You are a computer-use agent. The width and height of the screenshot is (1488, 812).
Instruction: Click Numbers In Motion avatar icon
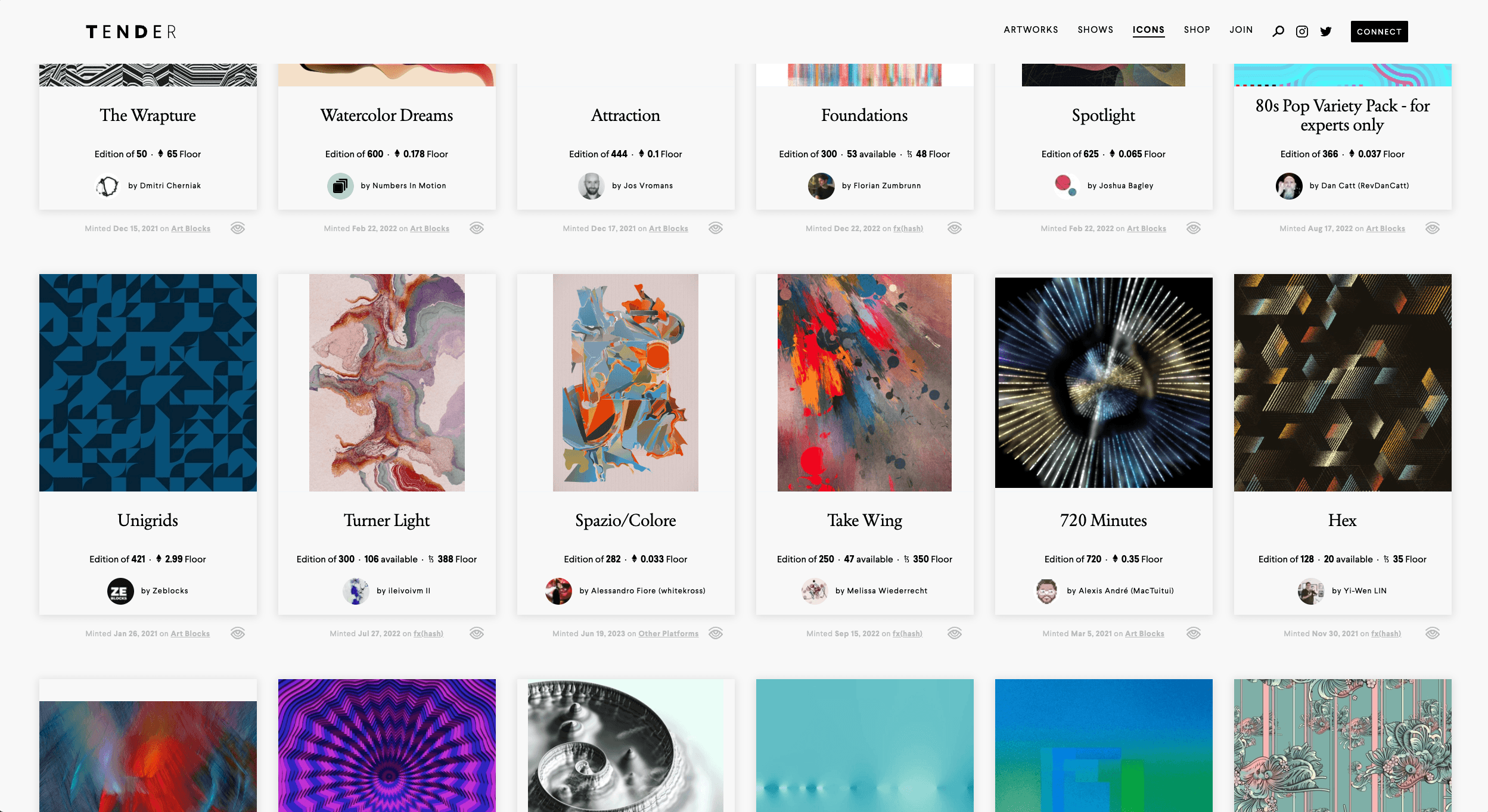point(340,186)
